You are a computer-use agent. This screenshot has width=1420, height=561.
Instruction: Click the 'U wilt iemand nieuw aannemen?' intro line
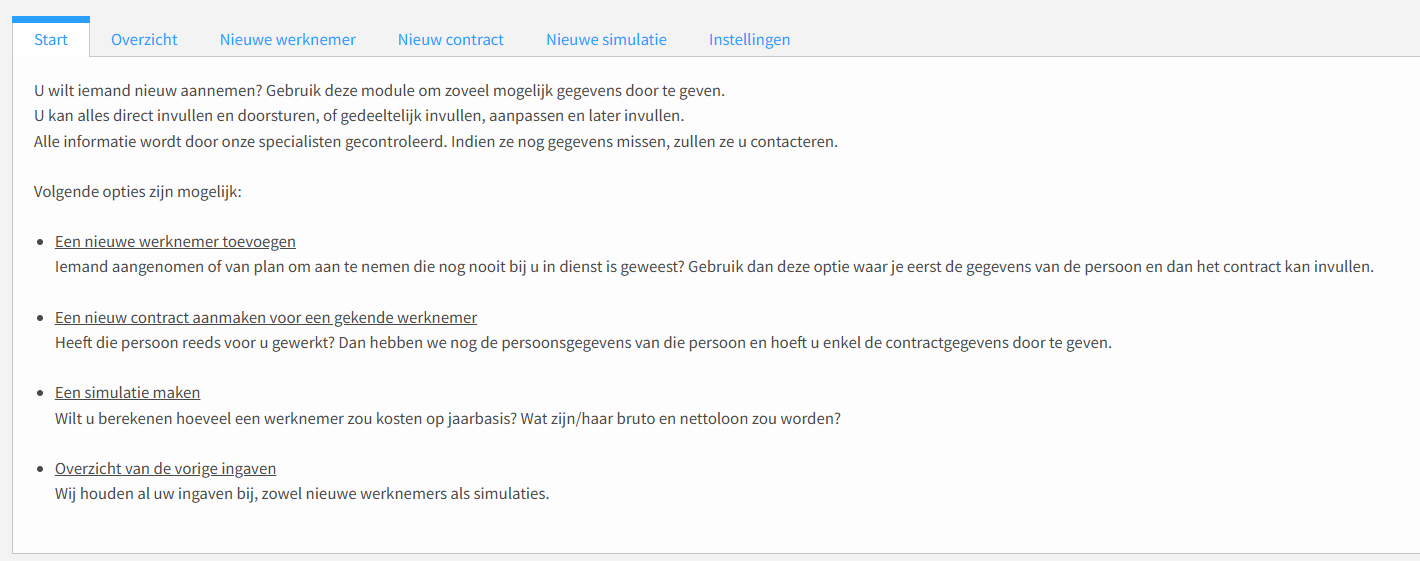pos(379,91)
